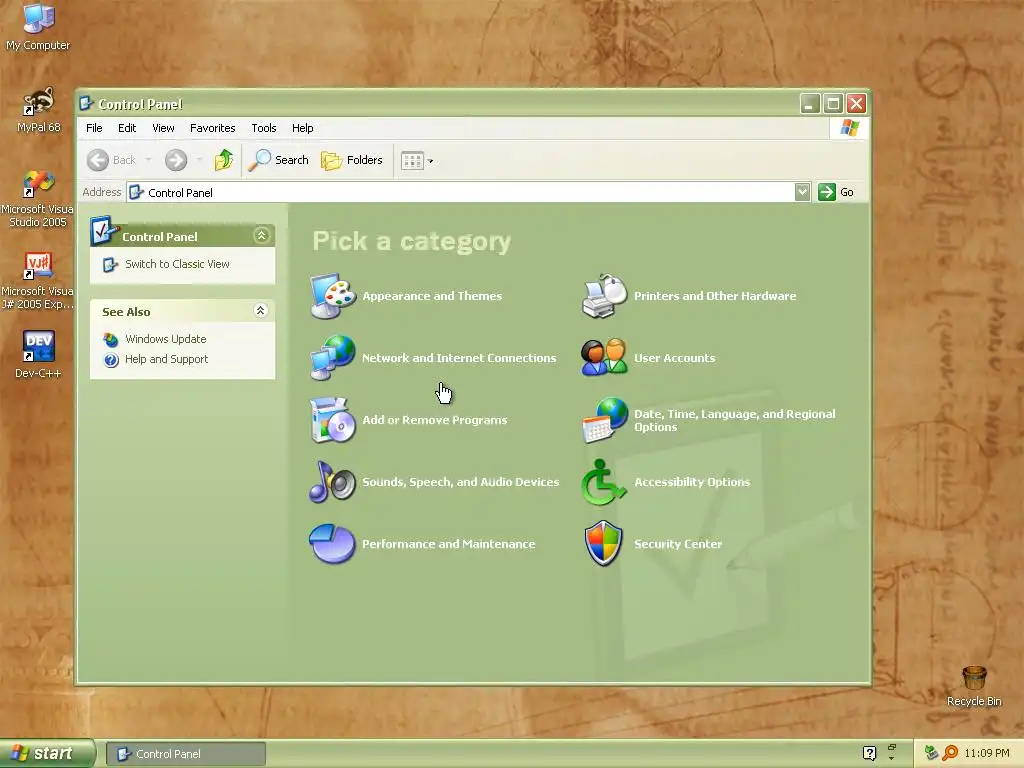Viewport: 1024px width, 768px height.
Task: Open Performance and Maintenance pie chart icon
Action: click(332, 543)
